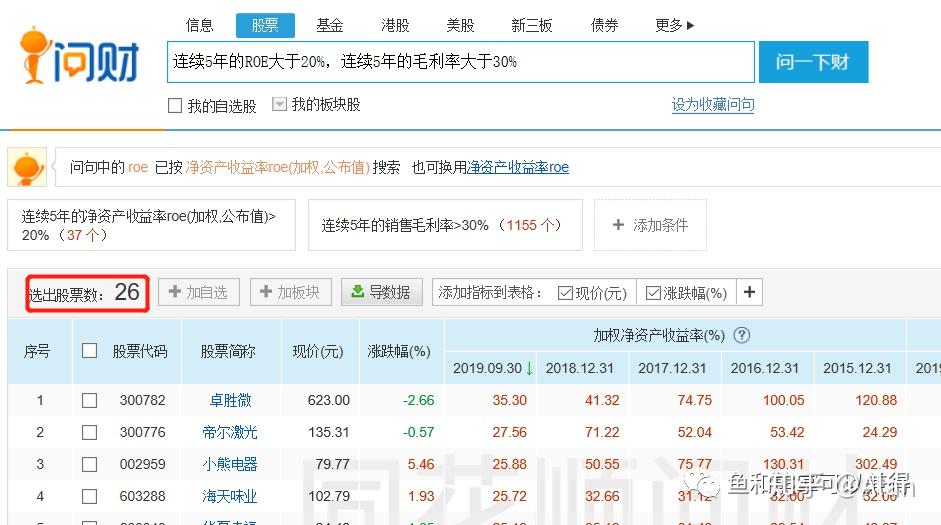
Task: Open the 债券 tab
Action: (x=604, y=25)
